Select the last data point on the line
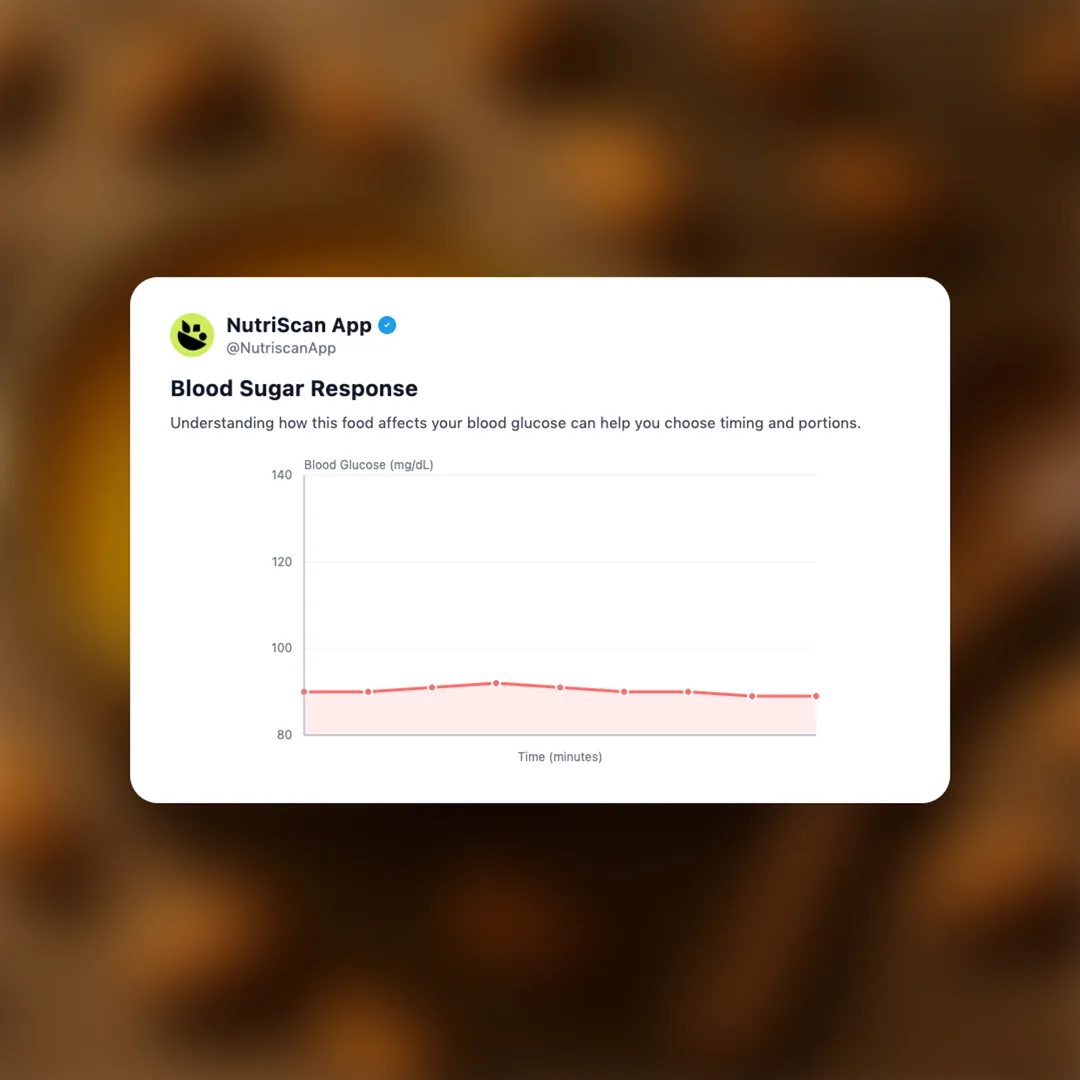The width and height of the screenshot is (1080, 1080). (x=816, y=696)
